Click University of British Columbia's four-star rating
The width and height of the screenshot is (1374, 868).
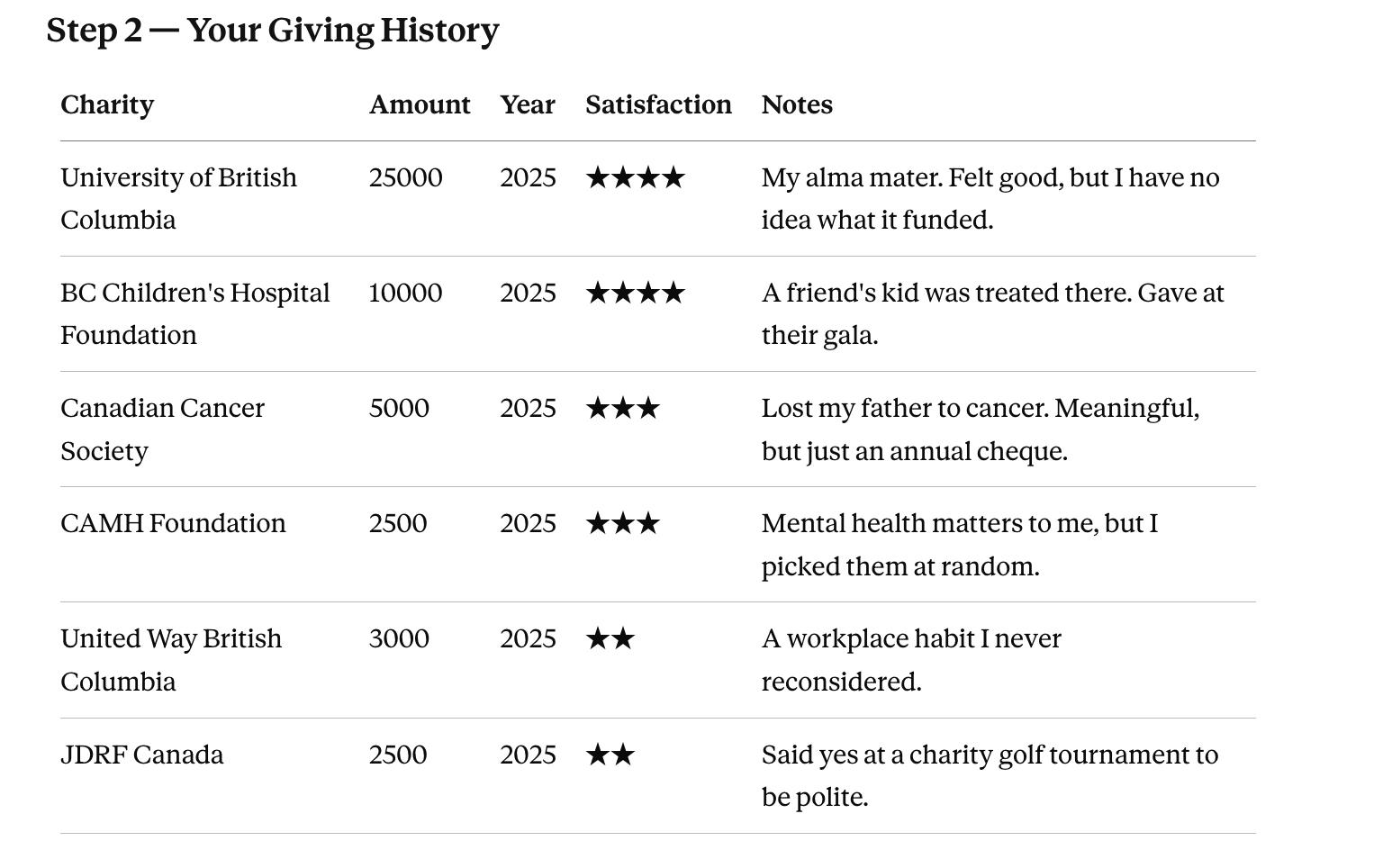pos(636,177)
